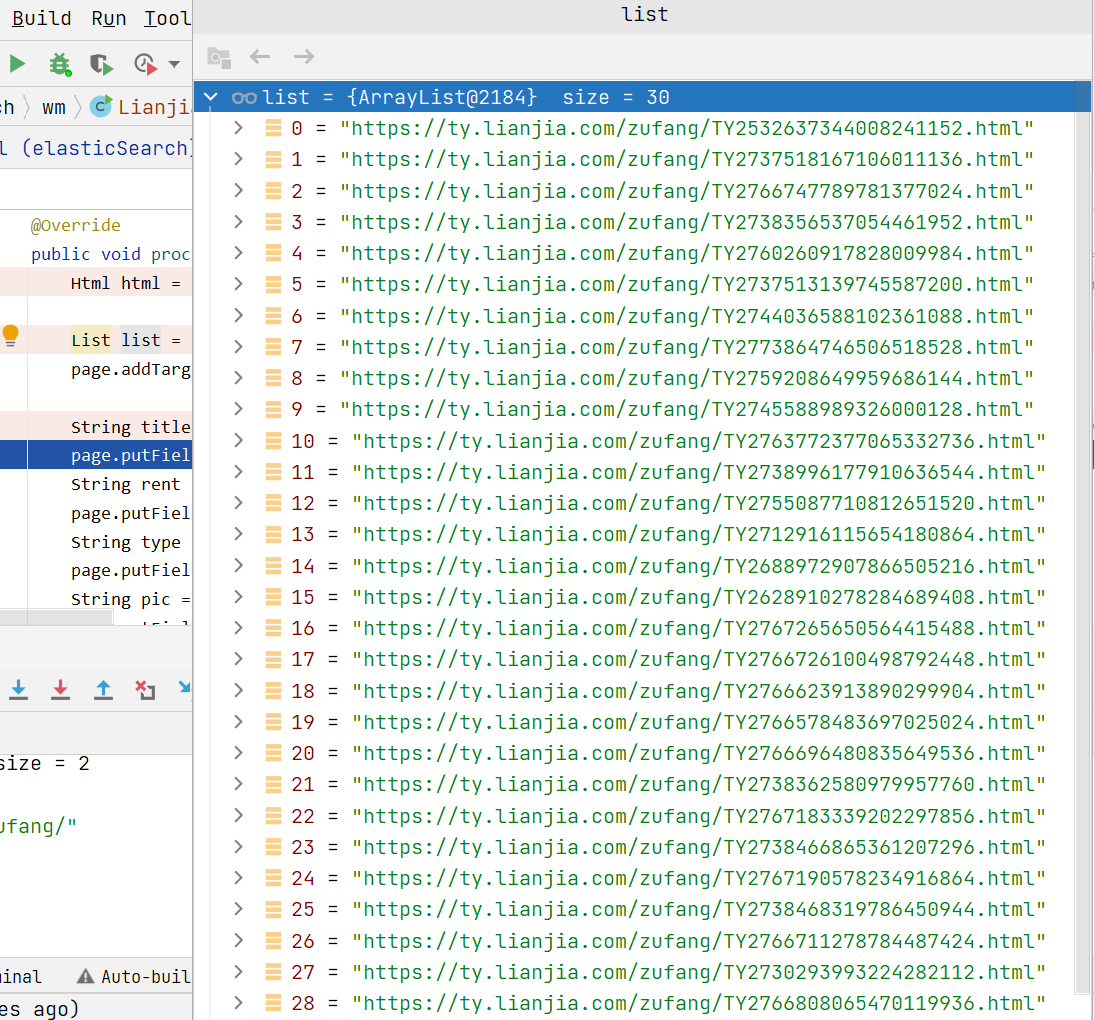Click the wm breadcrumb item
1094x1020 pixels.
[54, 107]
